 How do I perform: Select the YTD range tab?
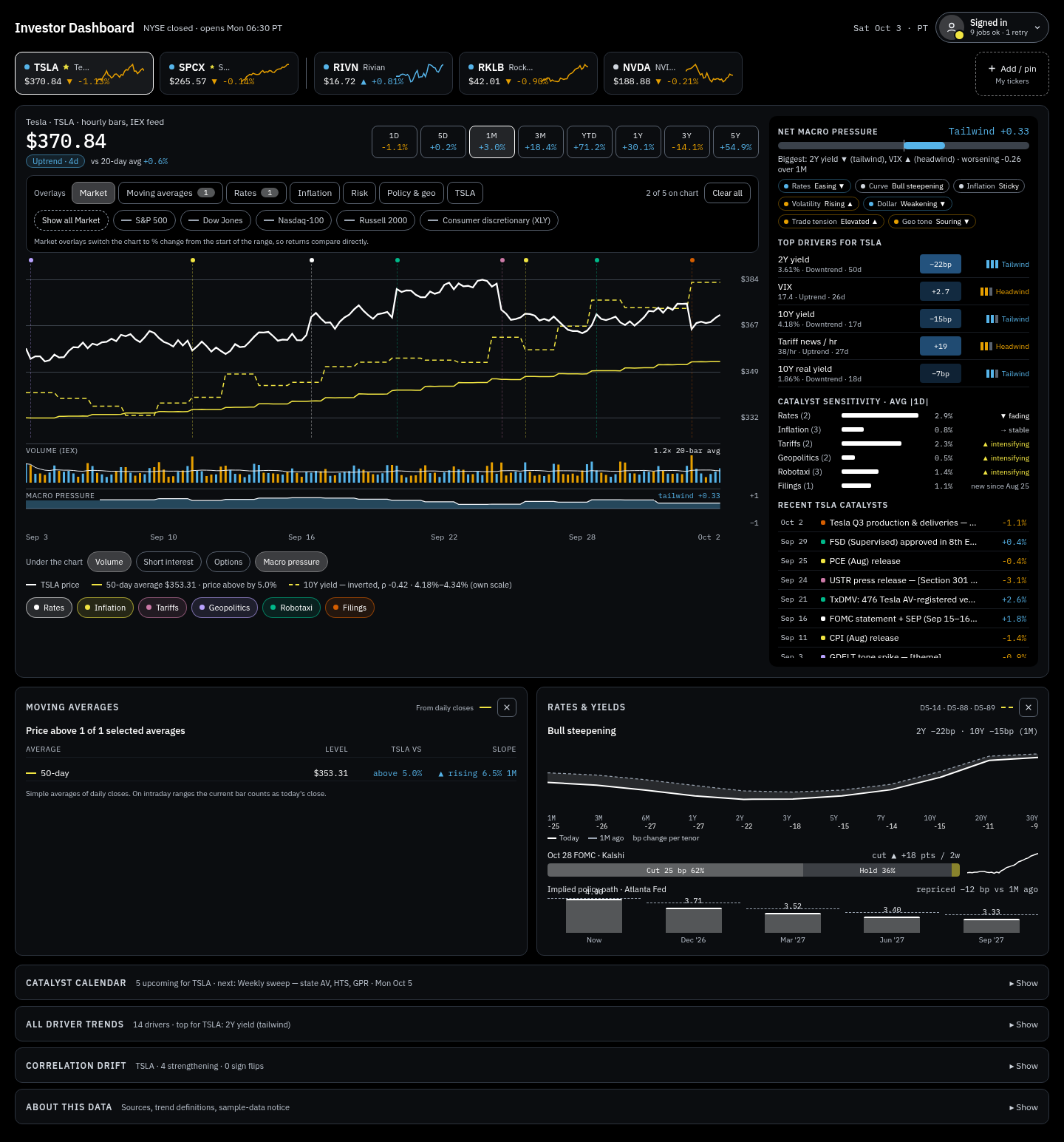pyautogui.click(x=590, y=142)
